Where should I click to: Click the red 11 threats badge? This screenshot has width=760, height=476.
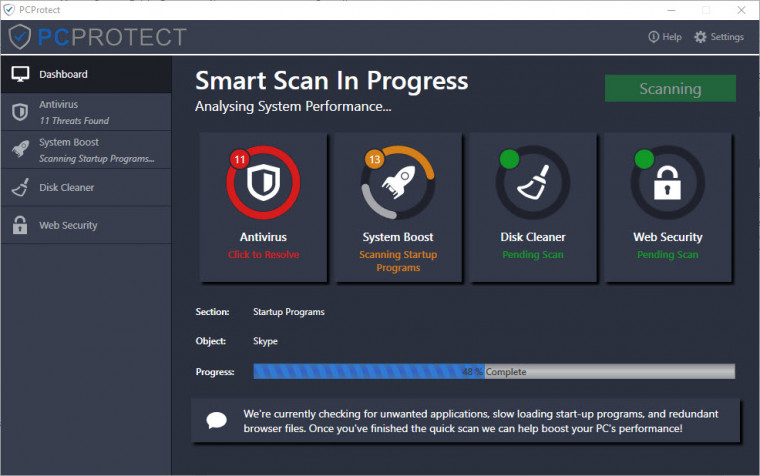[239, 159]
